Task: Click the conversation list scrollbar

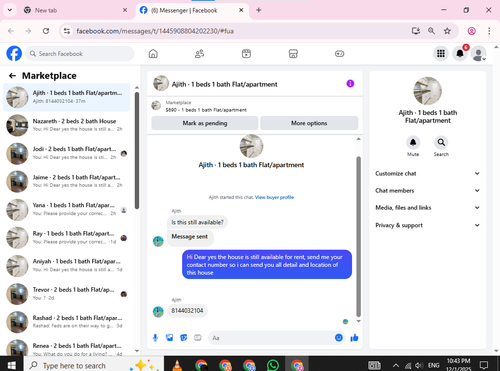Action: pyautogui.click(x=137, y=151)
